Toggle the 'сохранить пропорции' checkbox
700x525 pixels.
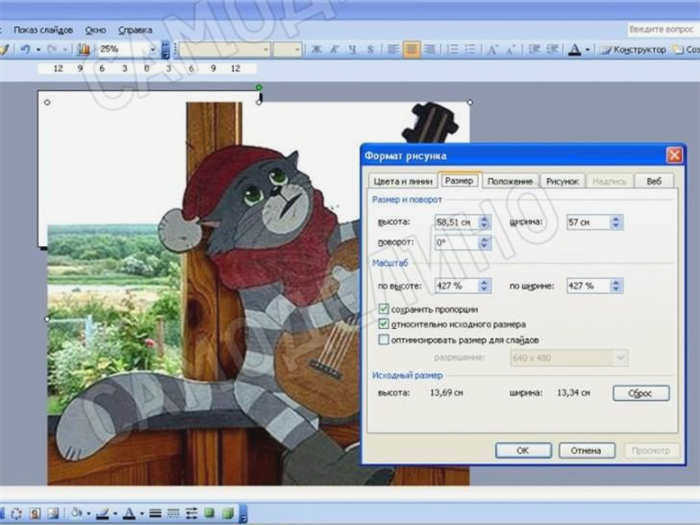click(383, 309)
